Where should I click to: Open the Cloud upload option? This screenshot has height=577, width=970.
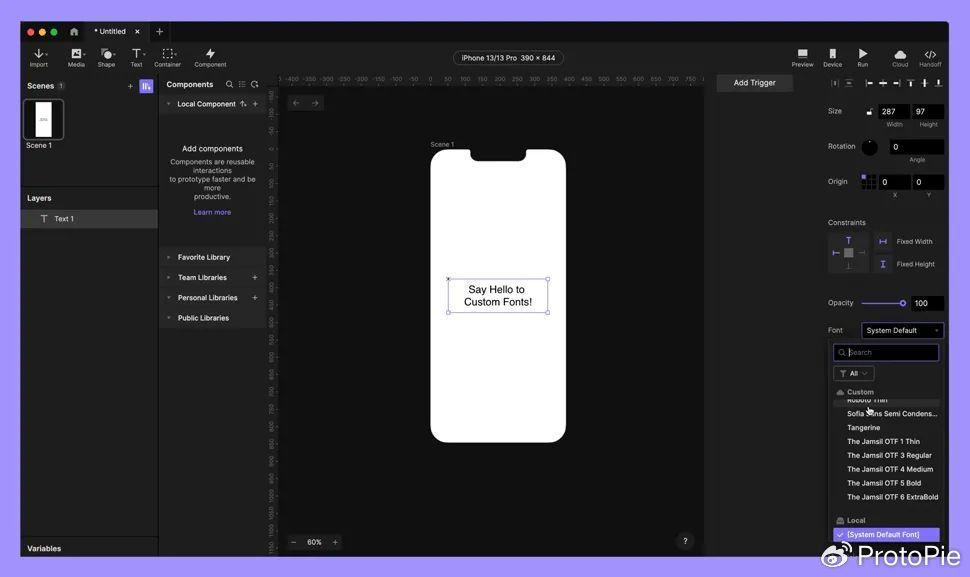(900, 58)
